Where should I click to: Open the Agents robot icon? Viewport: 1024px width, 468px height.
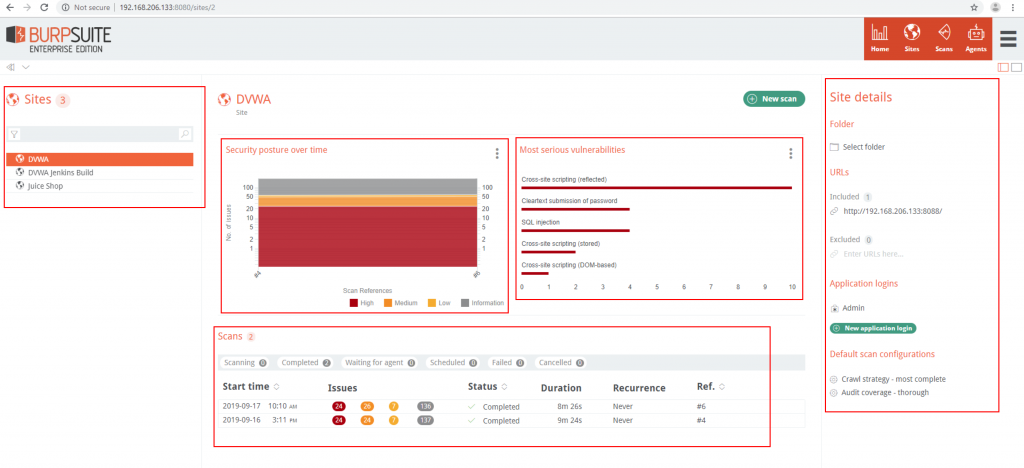(x=975, y=37)
